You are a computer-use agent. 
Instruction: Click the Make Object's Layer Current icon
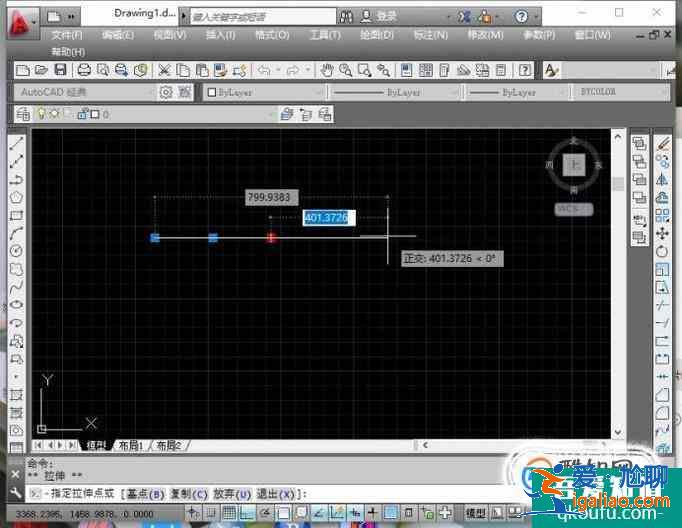coord(287,114)
